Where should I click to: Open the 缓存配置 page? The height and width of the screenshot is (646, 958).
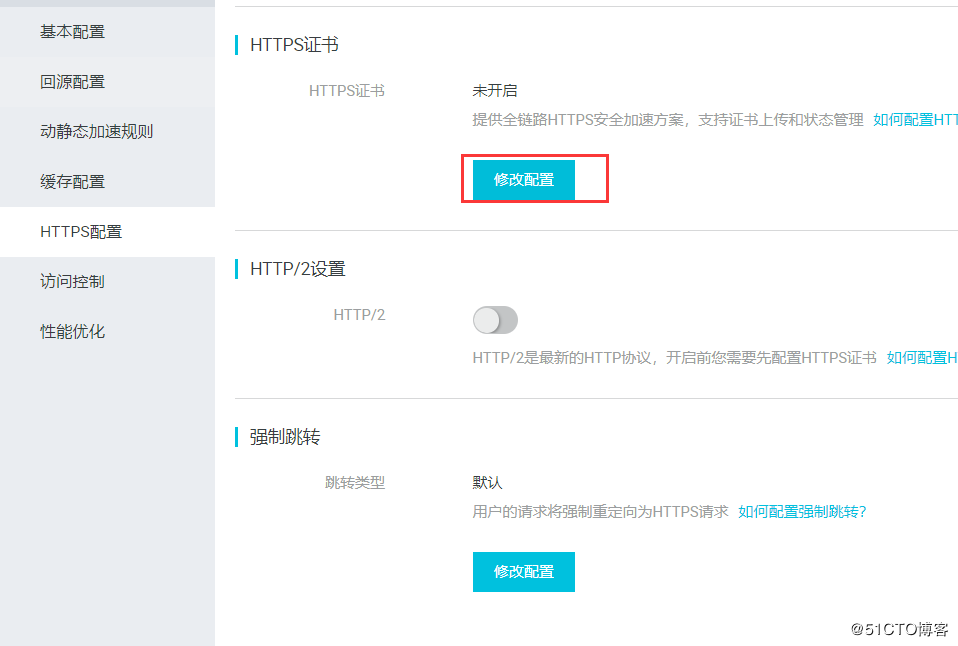[72, 181]
